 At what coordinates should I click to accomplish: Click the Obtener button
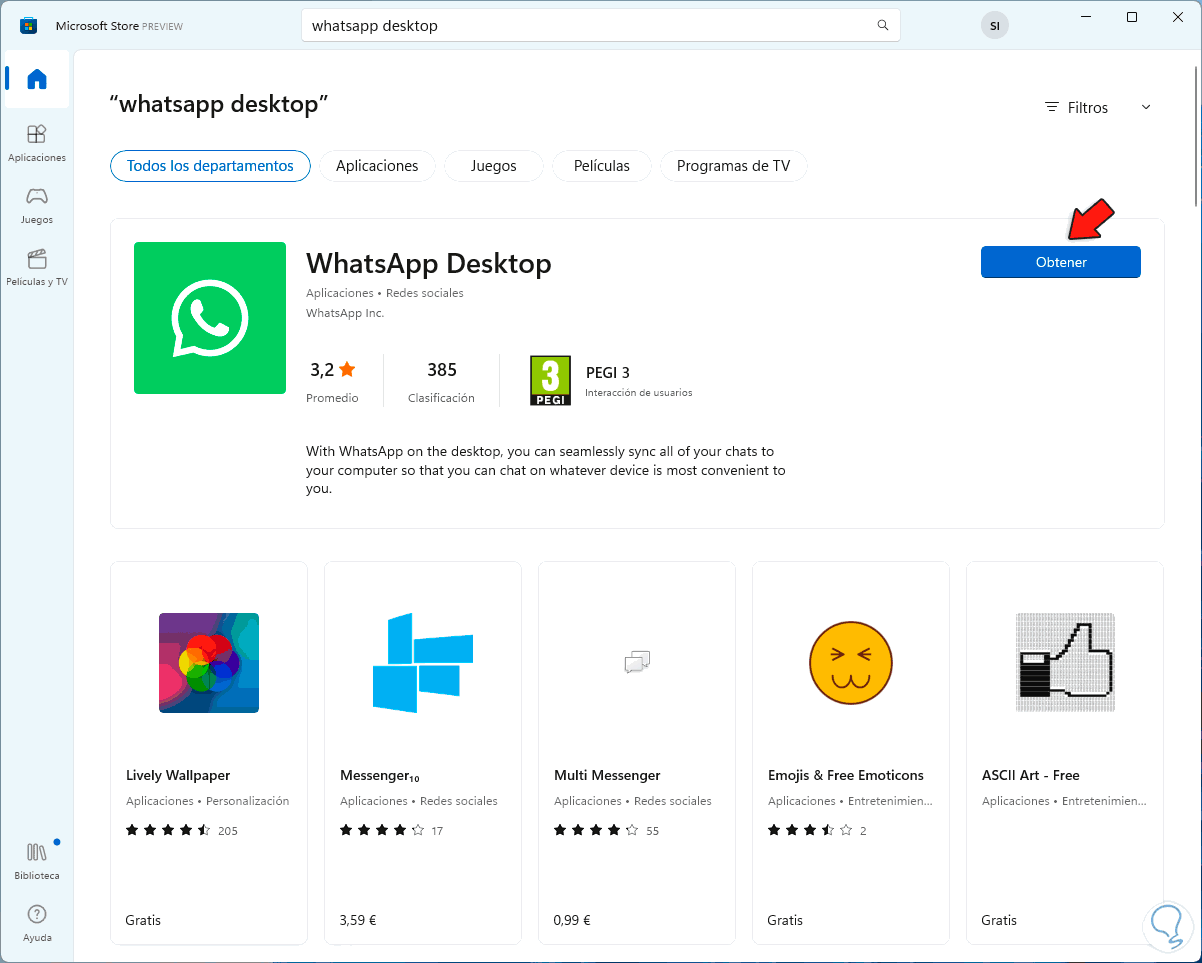coord(1061,262)
